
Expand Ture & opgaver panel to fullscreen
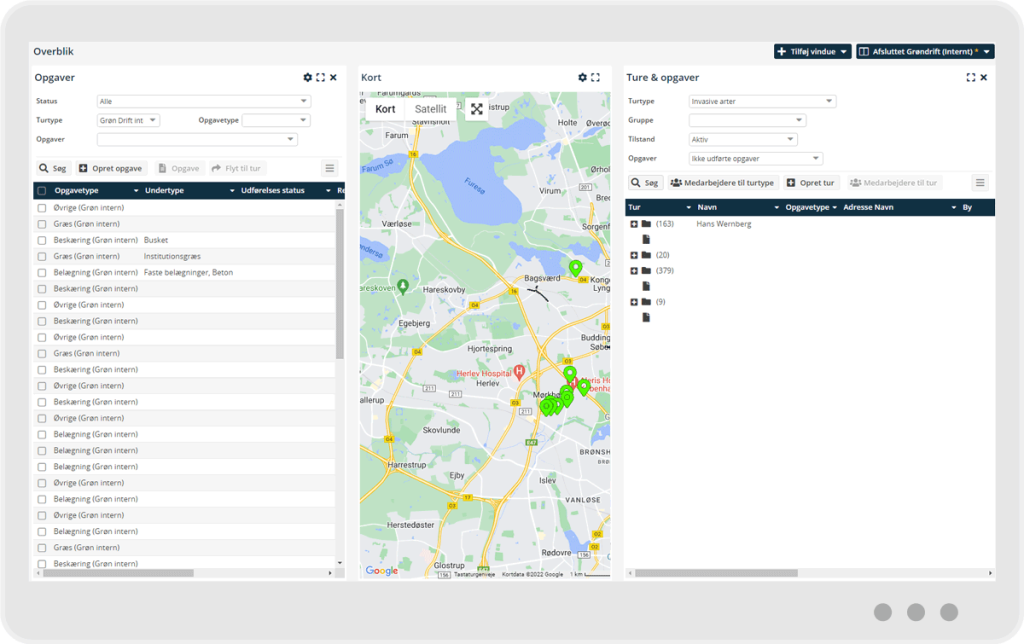(x=971, y=77)
